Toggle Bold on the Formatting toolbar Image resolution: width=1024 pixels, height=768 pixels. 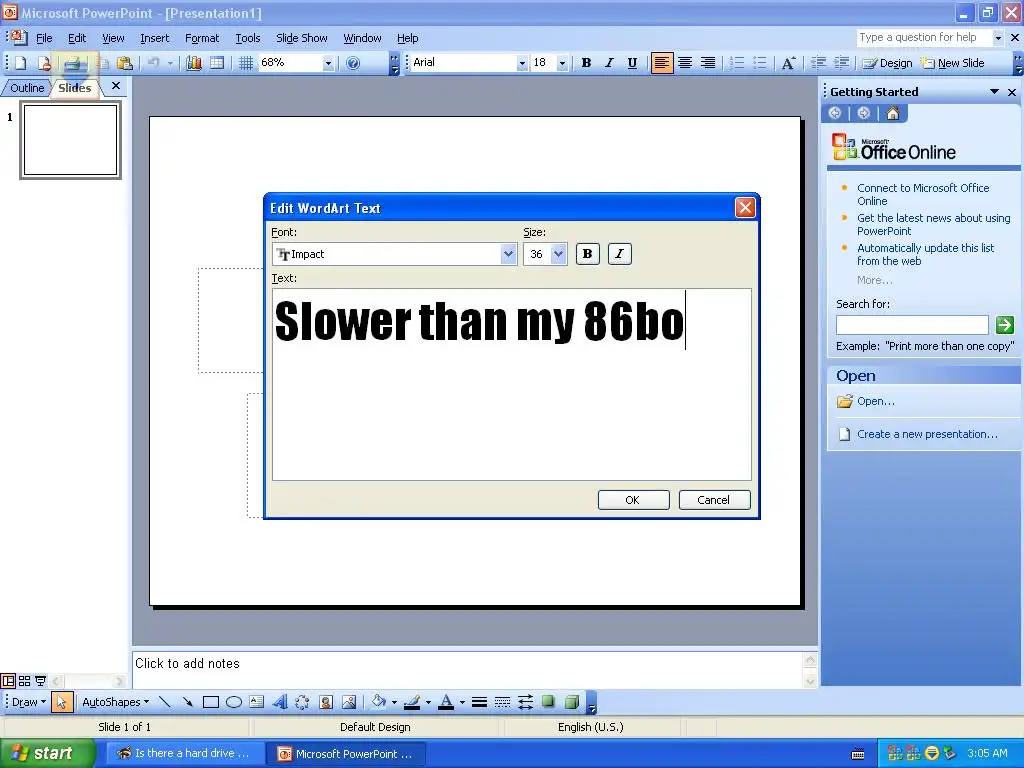click(586, 63)
